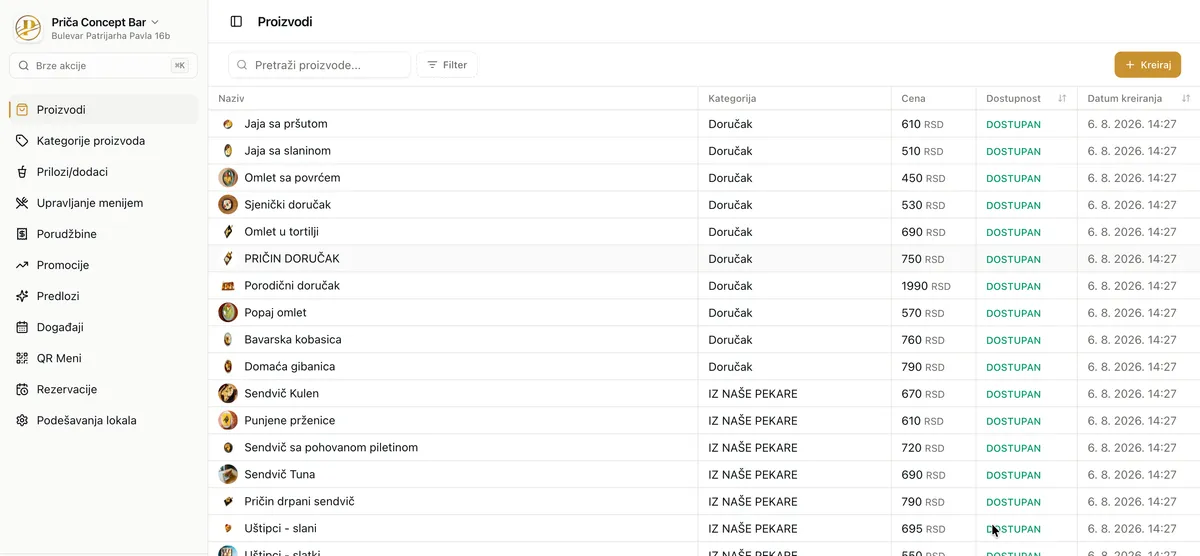Click the 450 RSD price cell

click(922, 178)
